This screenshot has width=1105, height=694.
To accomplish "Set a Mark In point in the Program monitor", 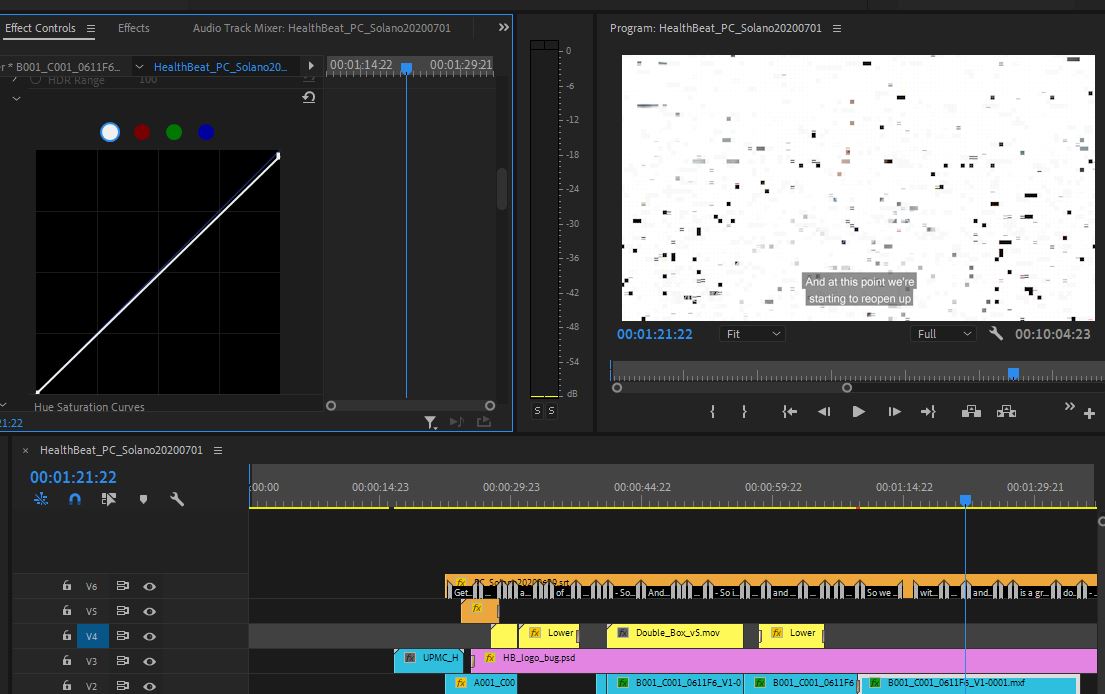I will coord(712,411).
